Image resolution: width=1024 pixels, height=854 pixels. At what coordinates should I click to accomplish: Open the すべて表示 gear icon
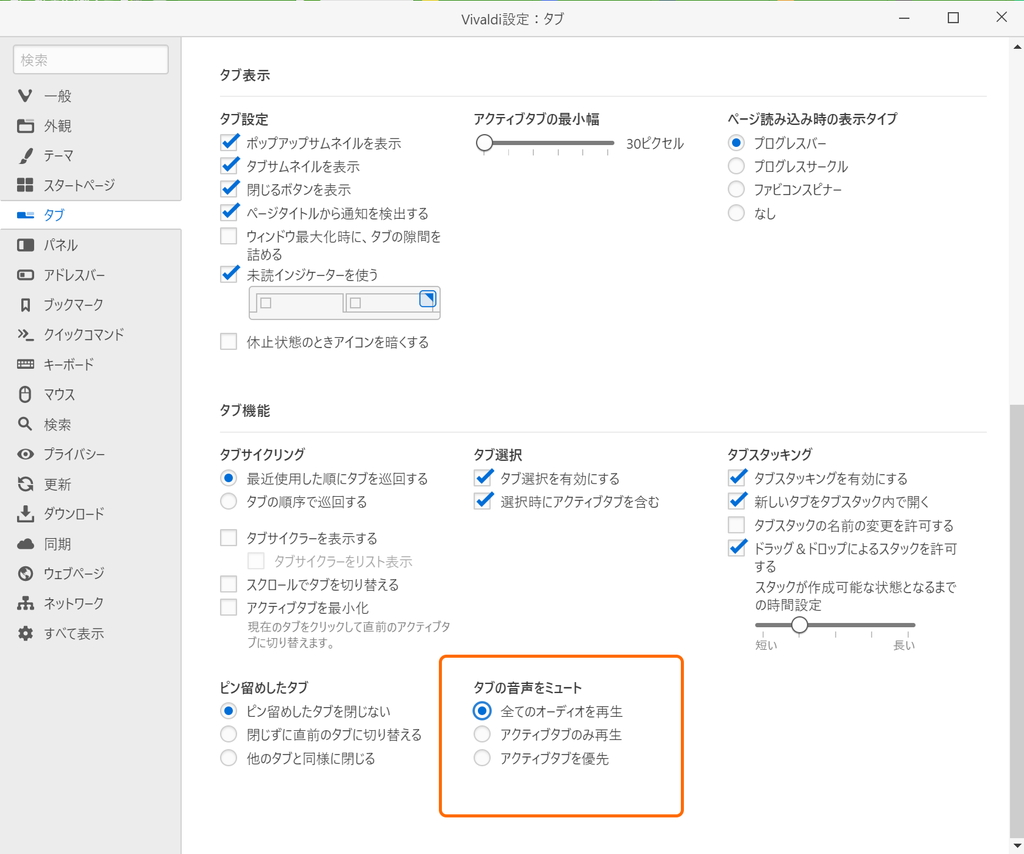[x=25, y=633]
